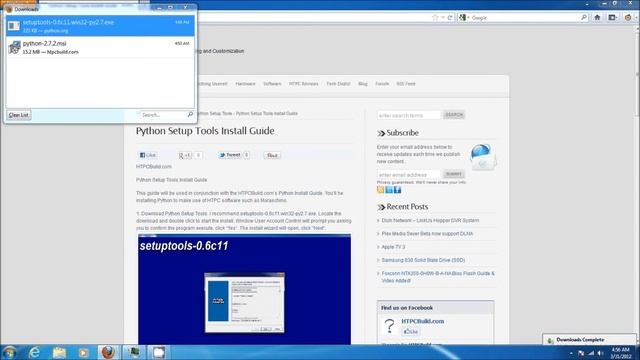Screen dimensions: 640x360
Task: Click the Twitter icon under Subscribe
Action: click(389, 190)
